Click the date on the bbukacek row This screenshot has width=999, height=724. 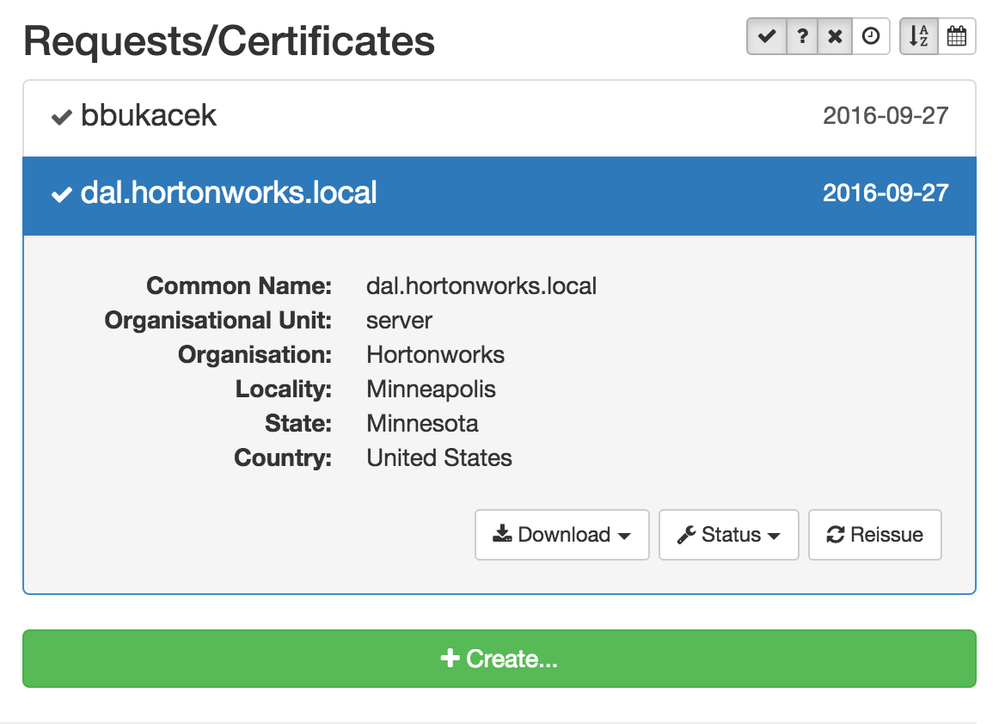pyautogui.click(x=885, y=116)
